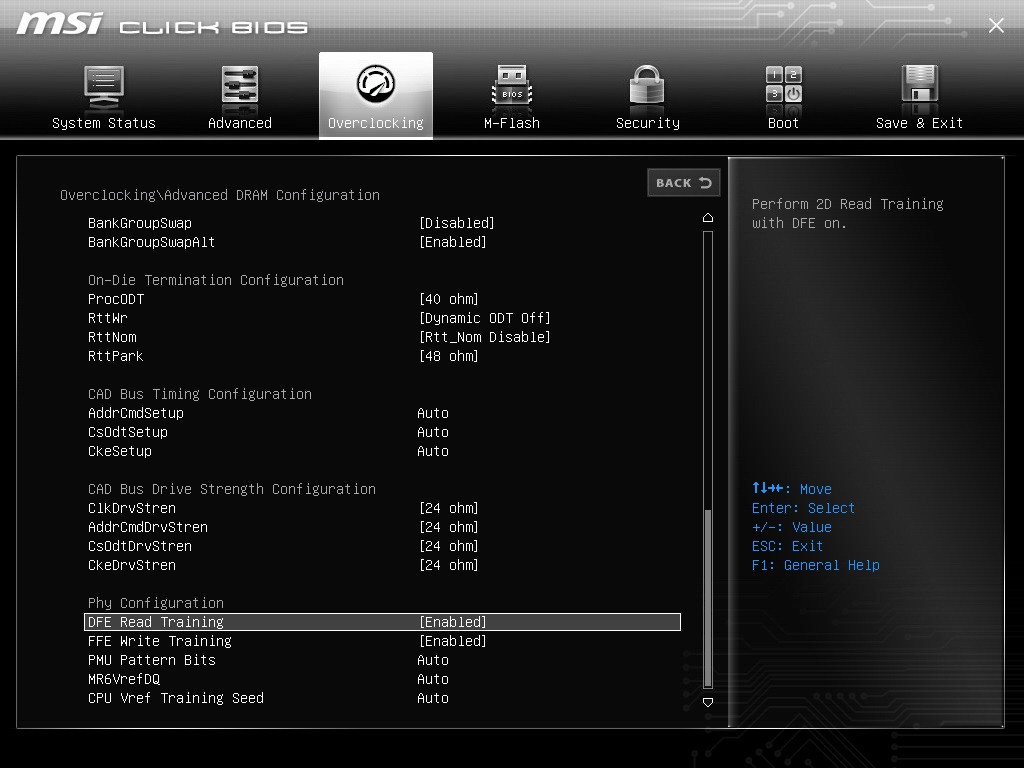The width and height of the screenshot is (1024, 768).
Task: Select the MR6VrefDQ label
Action: pos(124,679)
